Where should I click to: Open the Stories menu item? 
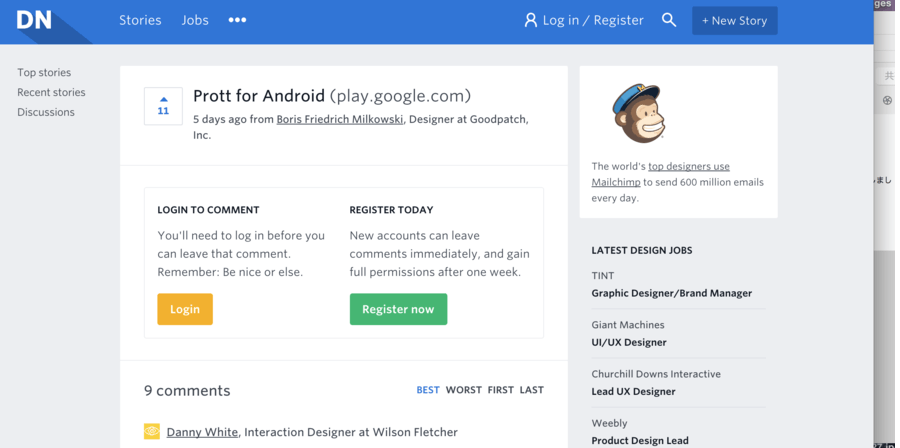(x=140, y=20)
